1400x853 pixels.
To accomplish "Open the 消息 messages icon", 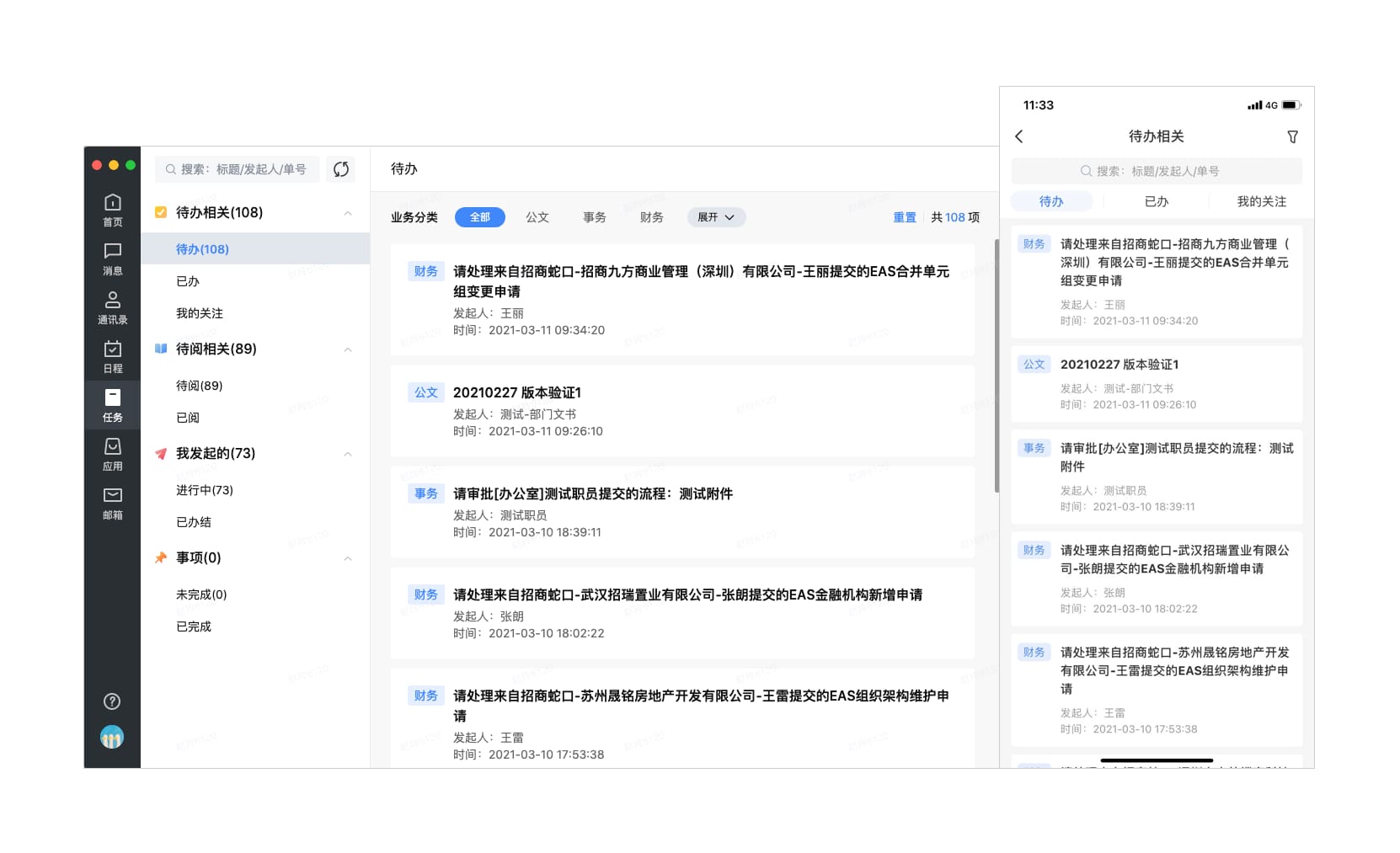I will [x=113, y=259].
